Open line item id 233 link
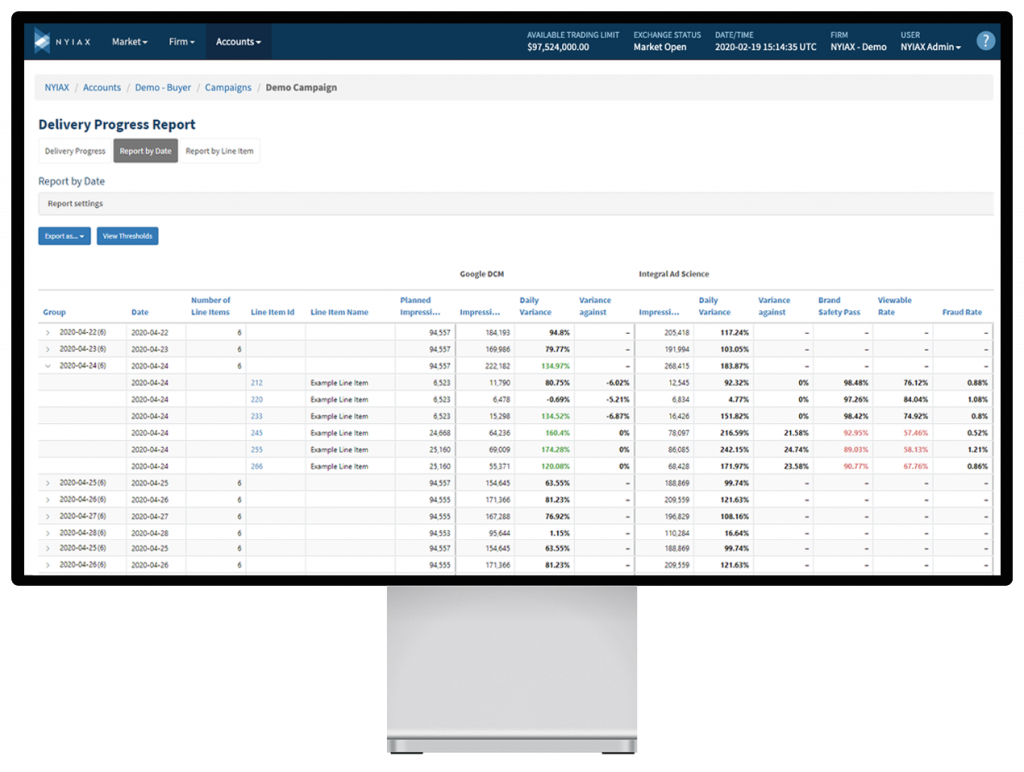 pos(257,416)
